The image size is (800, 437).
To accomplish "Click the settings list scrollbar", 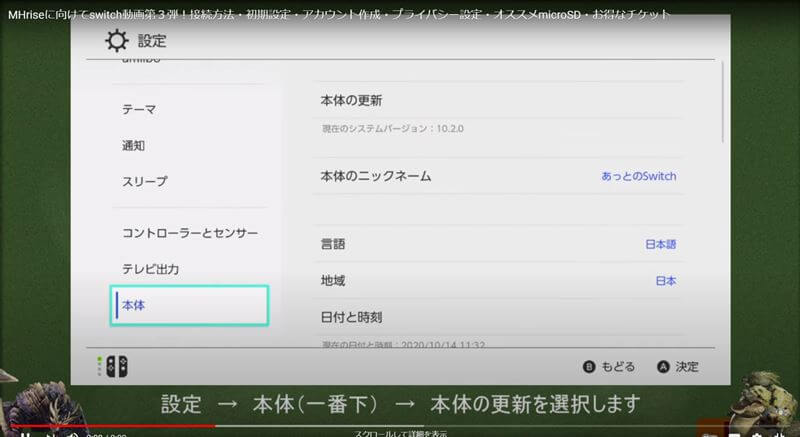I will click(x=722, y=102).
